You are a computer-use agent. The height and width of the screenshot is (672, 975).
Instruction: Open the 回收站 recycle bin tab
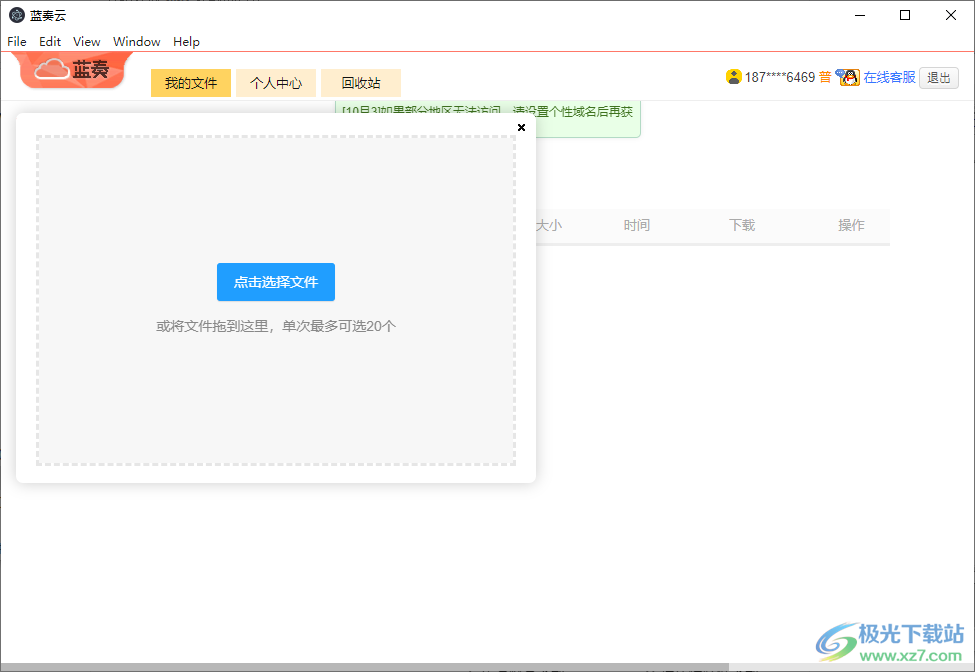361,83
